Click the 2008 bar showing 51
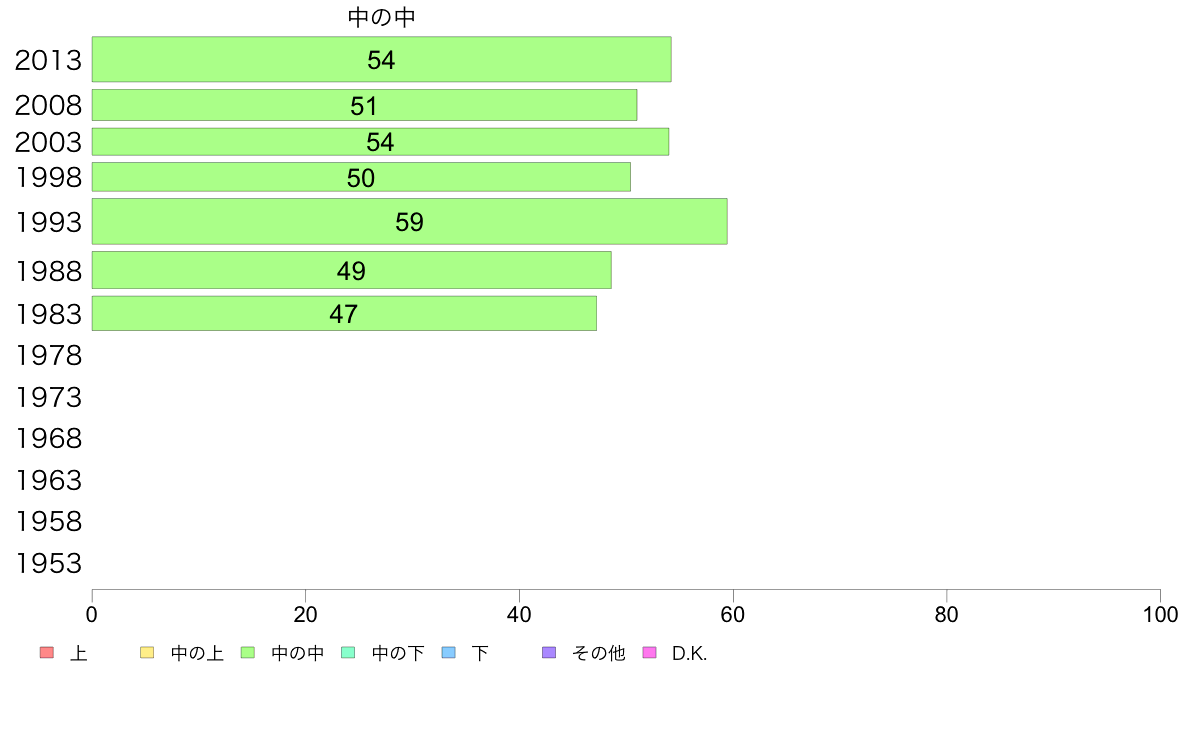The height and width of the screenshot is (736, 1188). click(364, 105)
